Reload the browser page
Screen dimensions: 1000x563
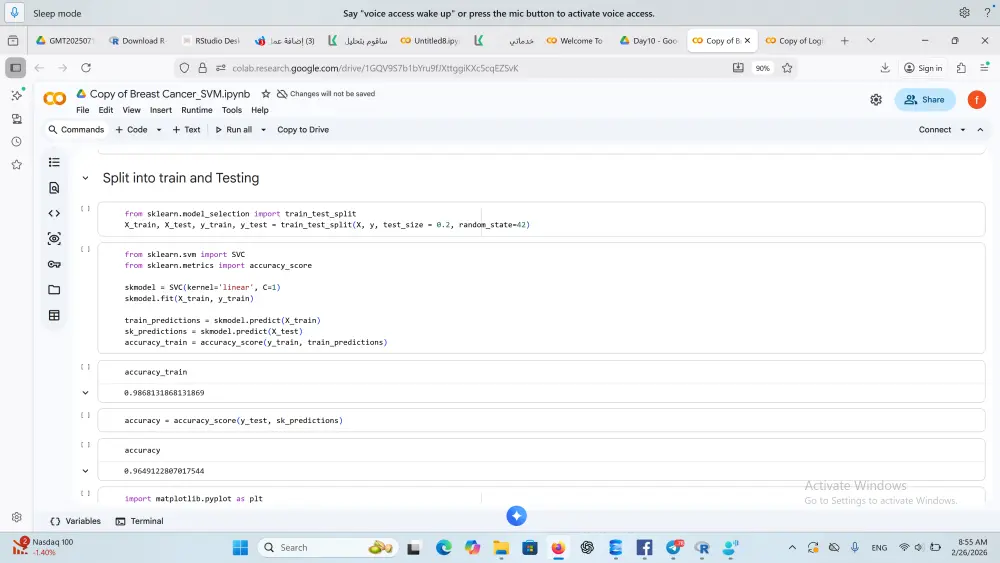86,68
